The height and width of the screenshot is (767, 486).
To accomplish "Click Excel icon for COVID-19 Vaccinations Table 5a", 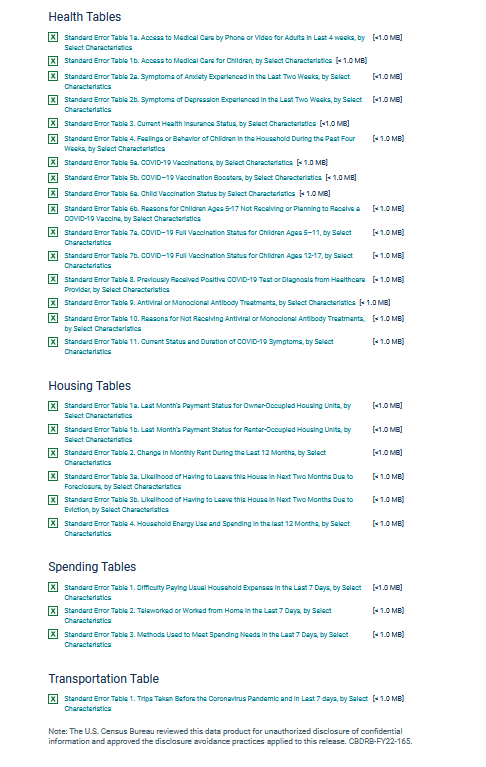I will [x=53, y=162].
